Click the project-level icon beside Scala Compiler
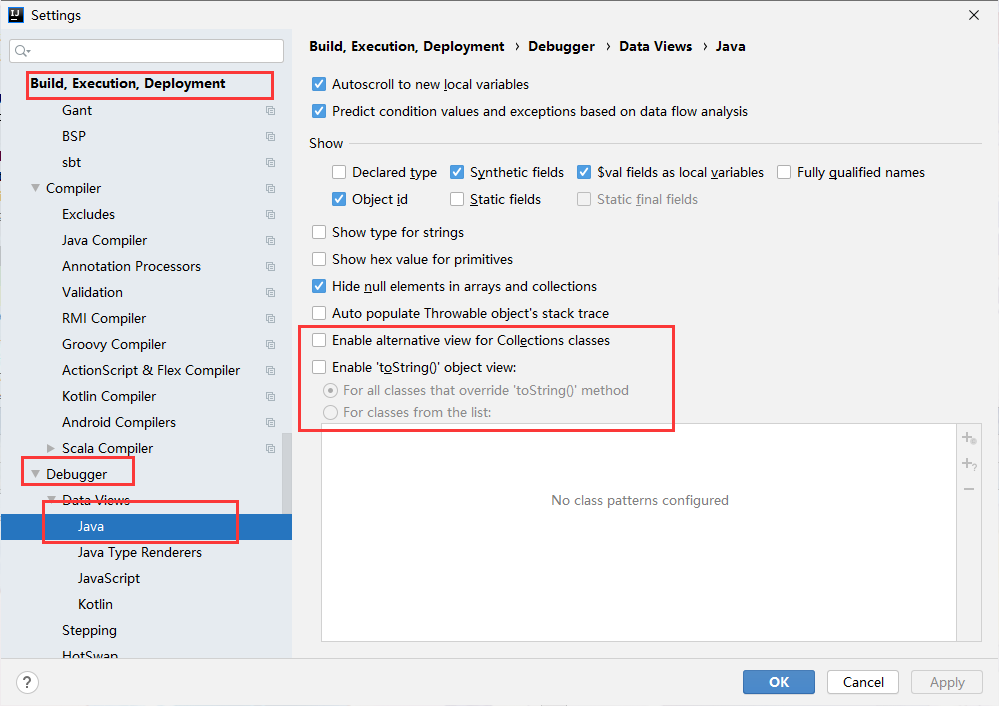The image size is (999, 706). [270, 449]
